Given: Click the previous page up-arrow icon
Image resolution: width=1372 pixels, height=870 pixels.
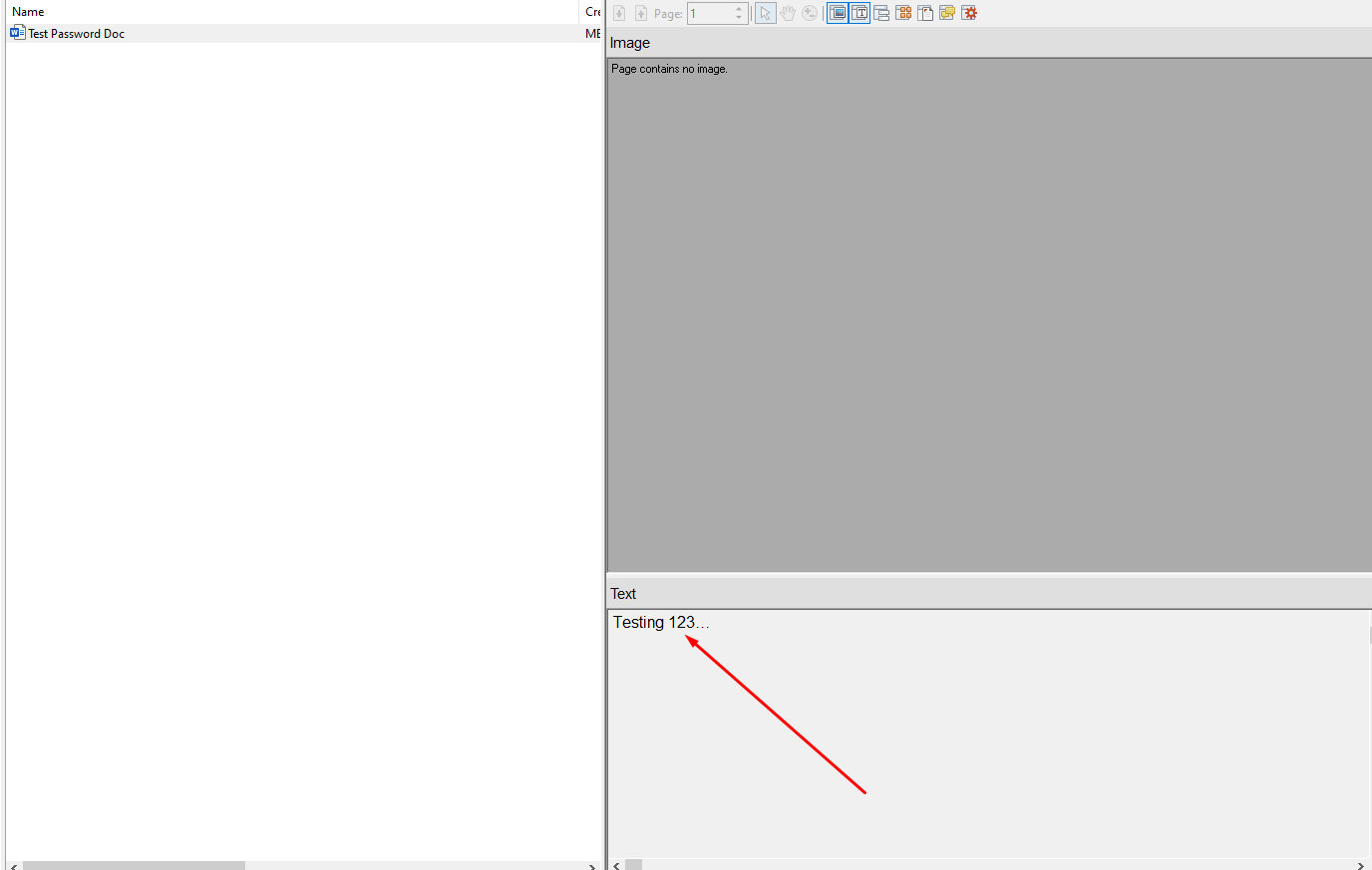Looking at the screenshot, I should 641,13.
